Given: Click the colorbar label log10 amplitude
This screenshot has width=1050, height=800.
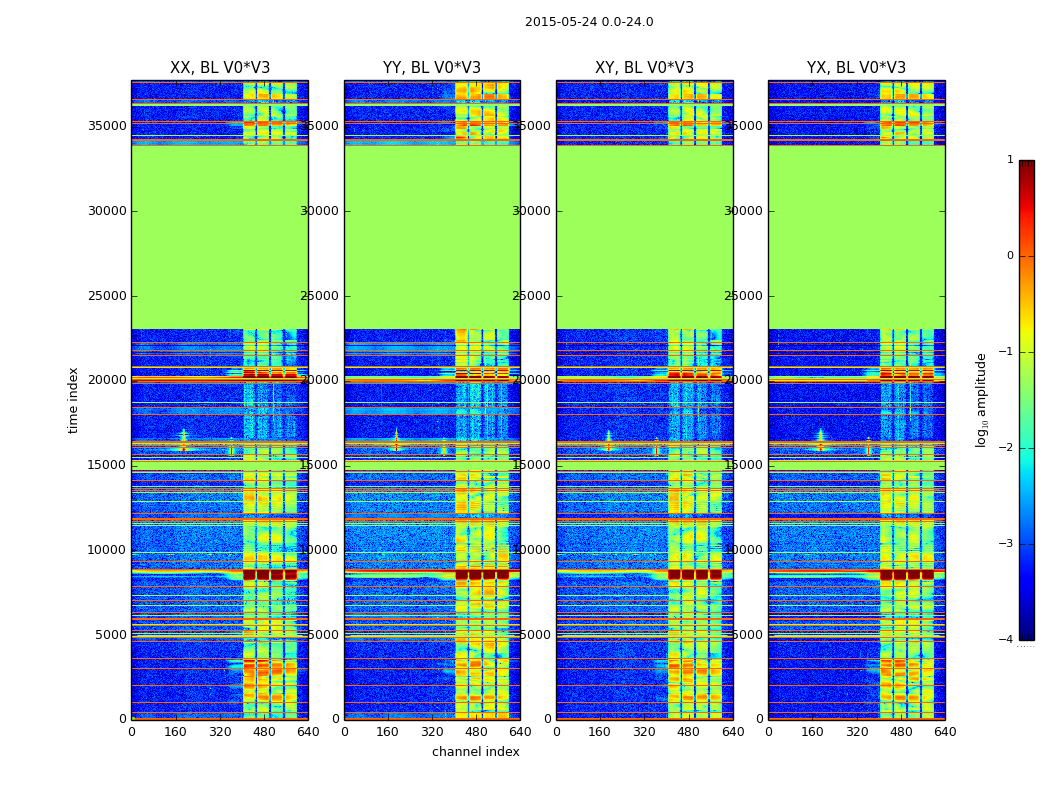Looking at the screenshot, I should click(x=981, y=400).
